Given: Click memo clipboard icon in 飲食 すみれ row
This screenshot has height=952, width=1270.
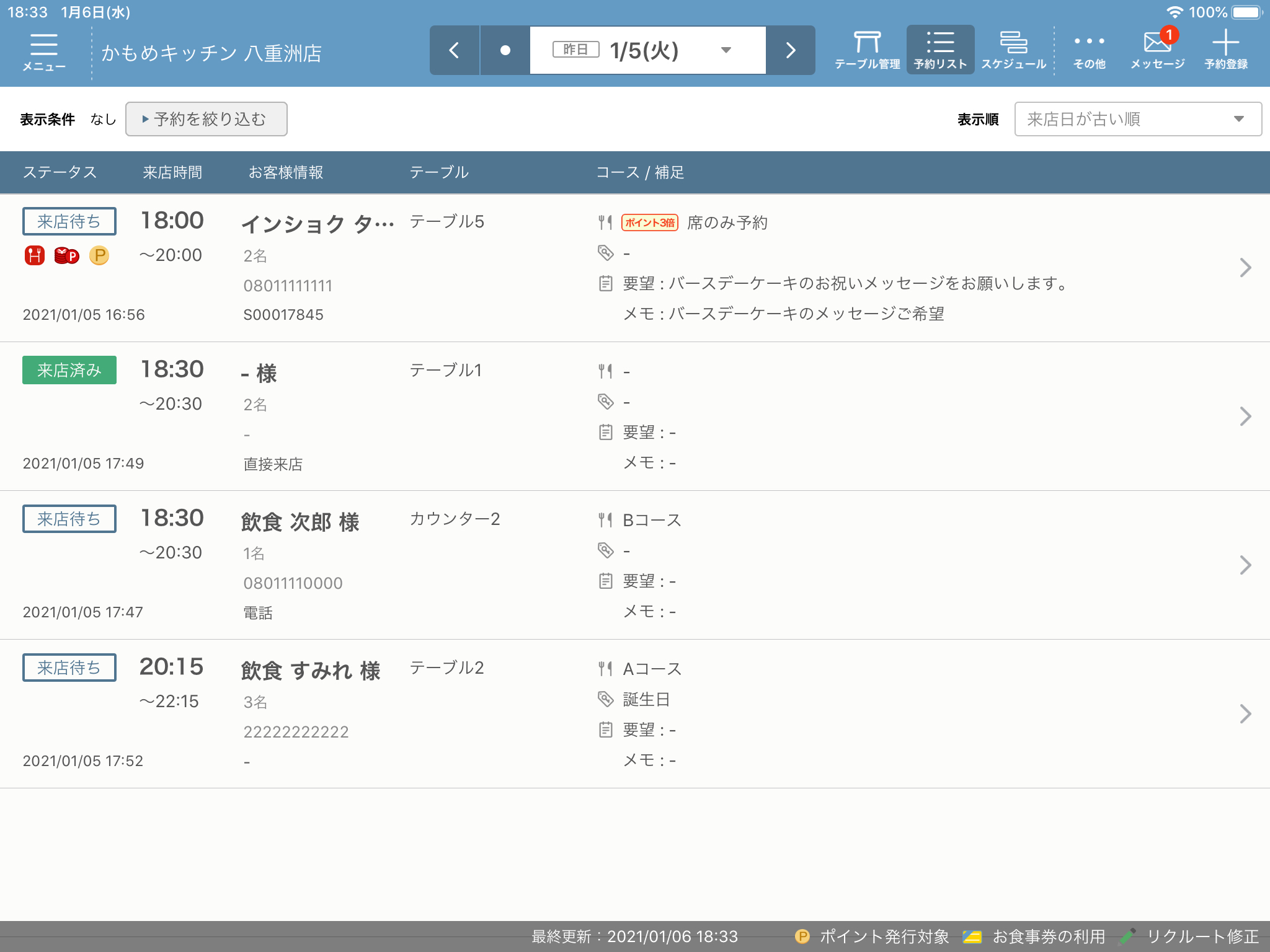Looking at the screenshot, I should click(606, 729).
